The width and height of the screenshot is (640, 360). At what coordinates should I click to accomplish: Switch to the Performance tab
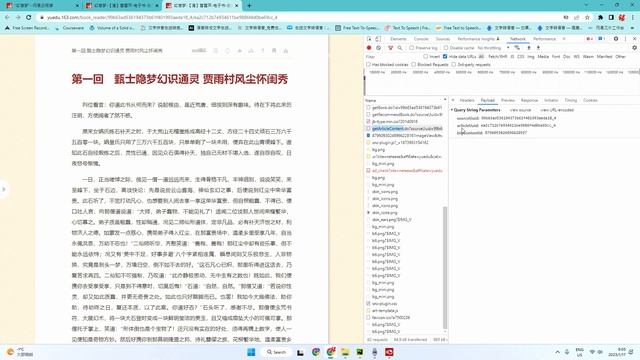click(x=544, y=39)
